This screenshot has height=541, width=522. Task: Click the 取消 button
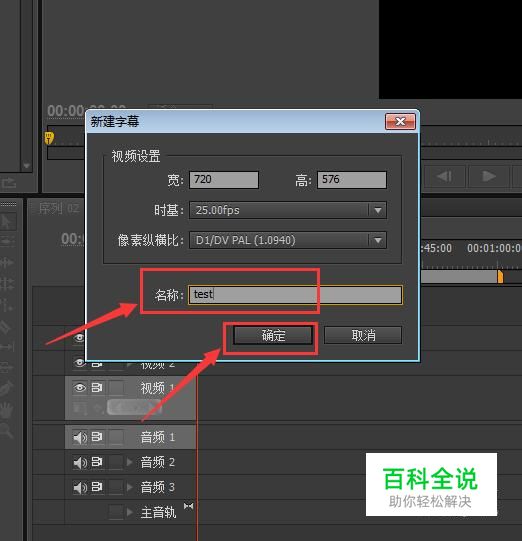click(363, 335)
